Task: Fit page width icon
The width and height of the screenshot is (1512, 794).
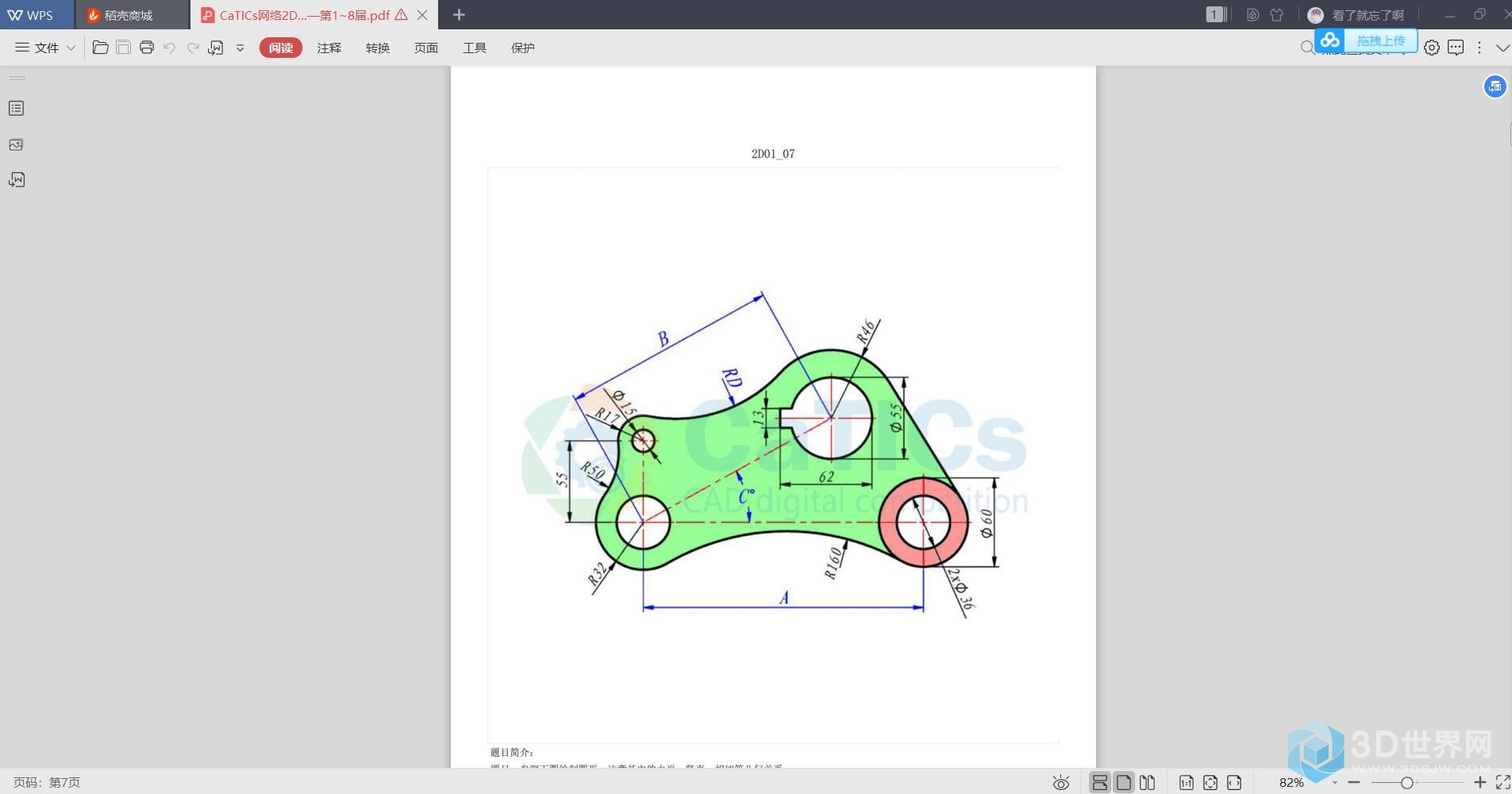Action: click(x=1234, y=783)
